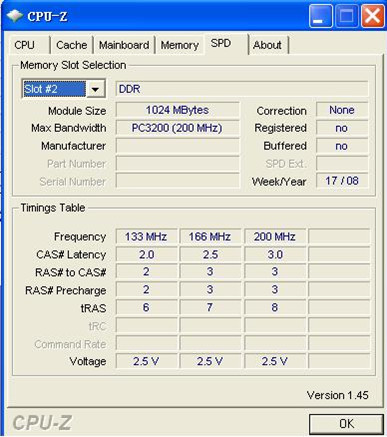Image resolution: width=387 pixels, height=437 pixels.
Task: Open the Slot #2 dropdown arrow
Action: pos(95,89)
